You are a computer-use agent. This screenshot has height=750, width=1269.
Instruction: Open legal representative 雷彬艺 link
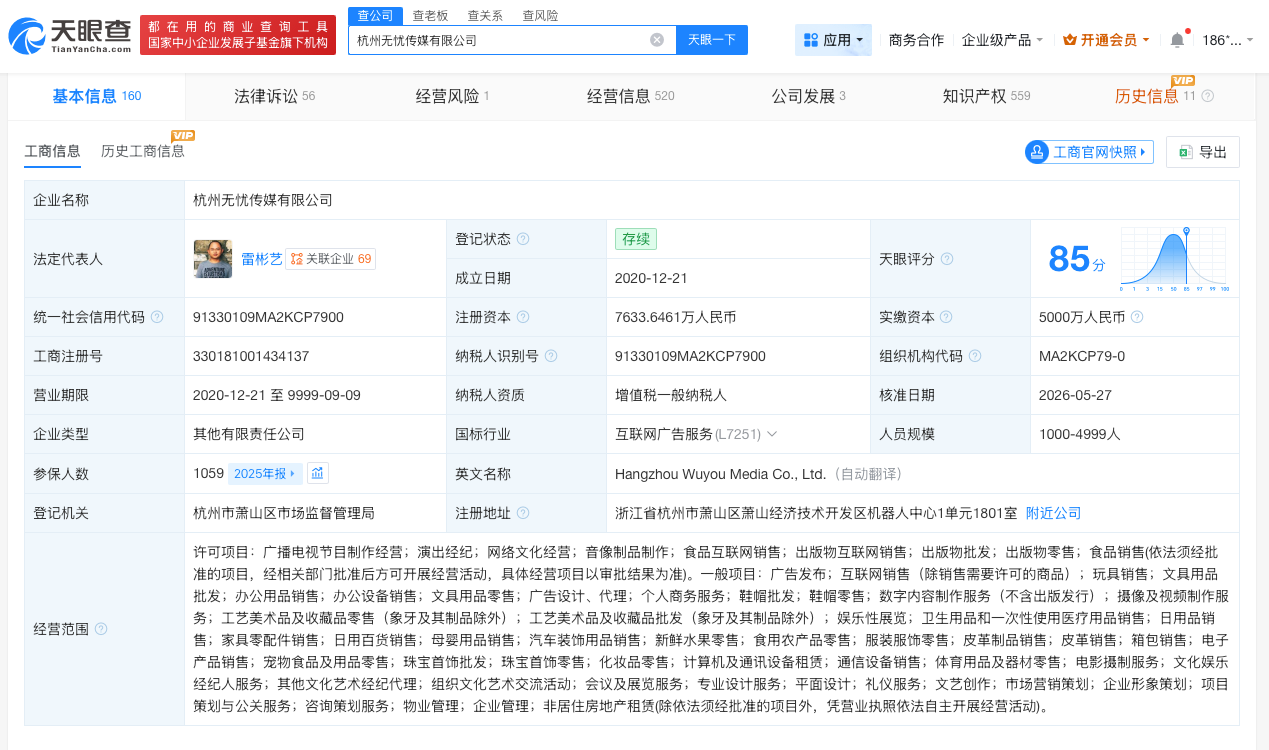[x=260, y=259]
